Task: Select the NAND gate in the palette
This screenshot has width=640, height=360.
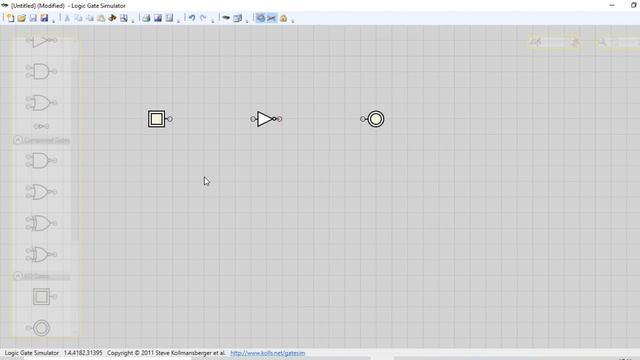Action: tap(41, 160)
